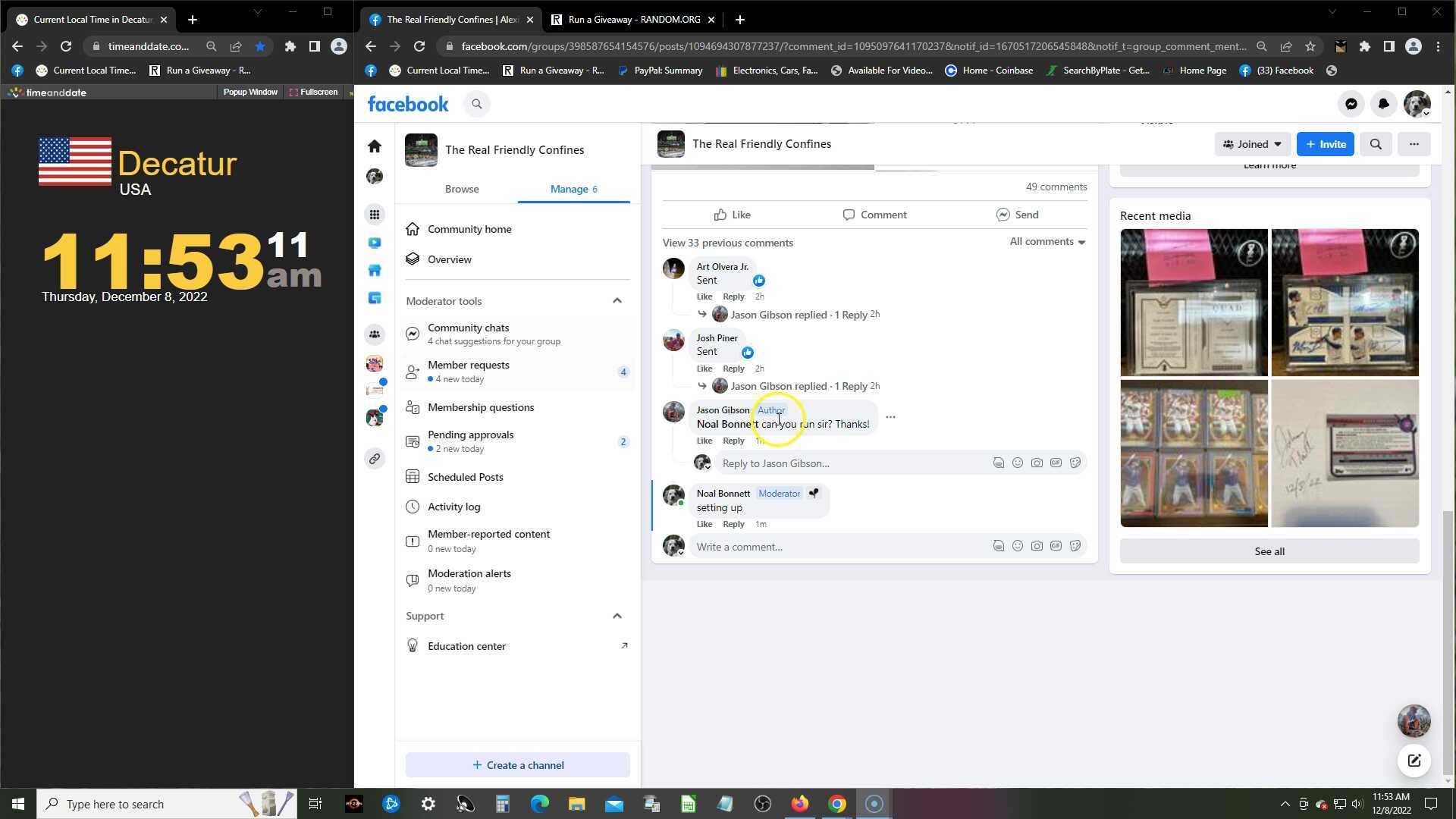
Task: Click the Facebook search magnifier icon
Action: 476,104
